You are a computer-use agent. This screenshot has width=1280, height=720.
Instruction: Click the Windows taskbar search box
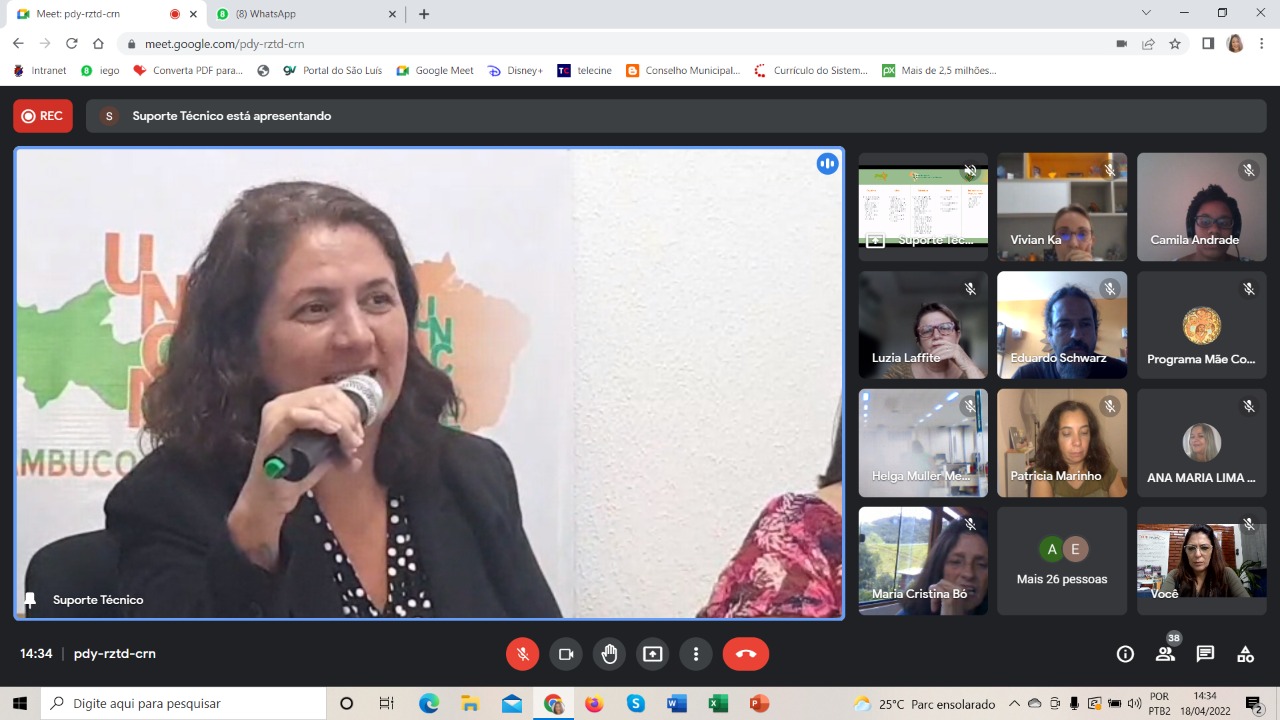[184, 704]
